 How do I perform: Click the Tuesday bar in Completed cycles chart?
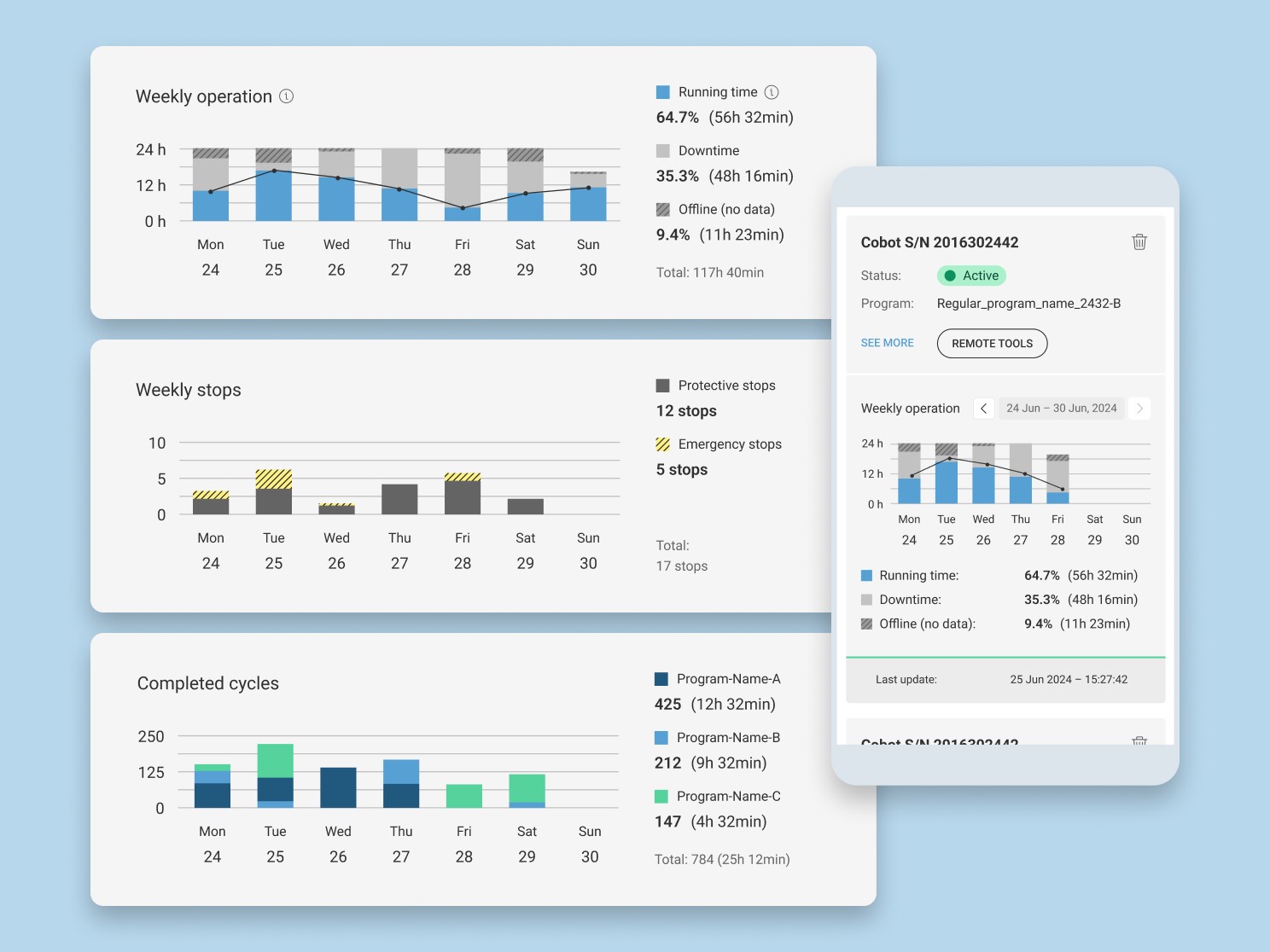(275, 776)
